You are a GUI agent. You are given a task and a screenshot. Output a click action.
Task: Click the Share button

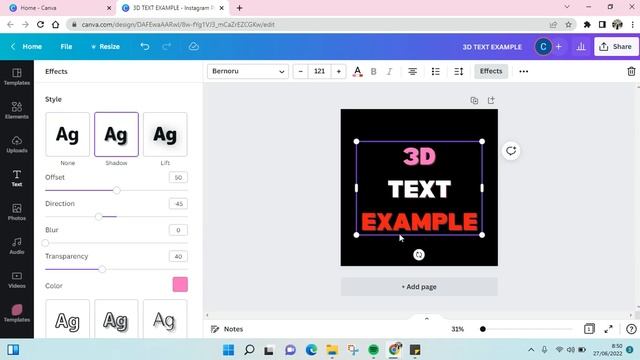[616, 47]
